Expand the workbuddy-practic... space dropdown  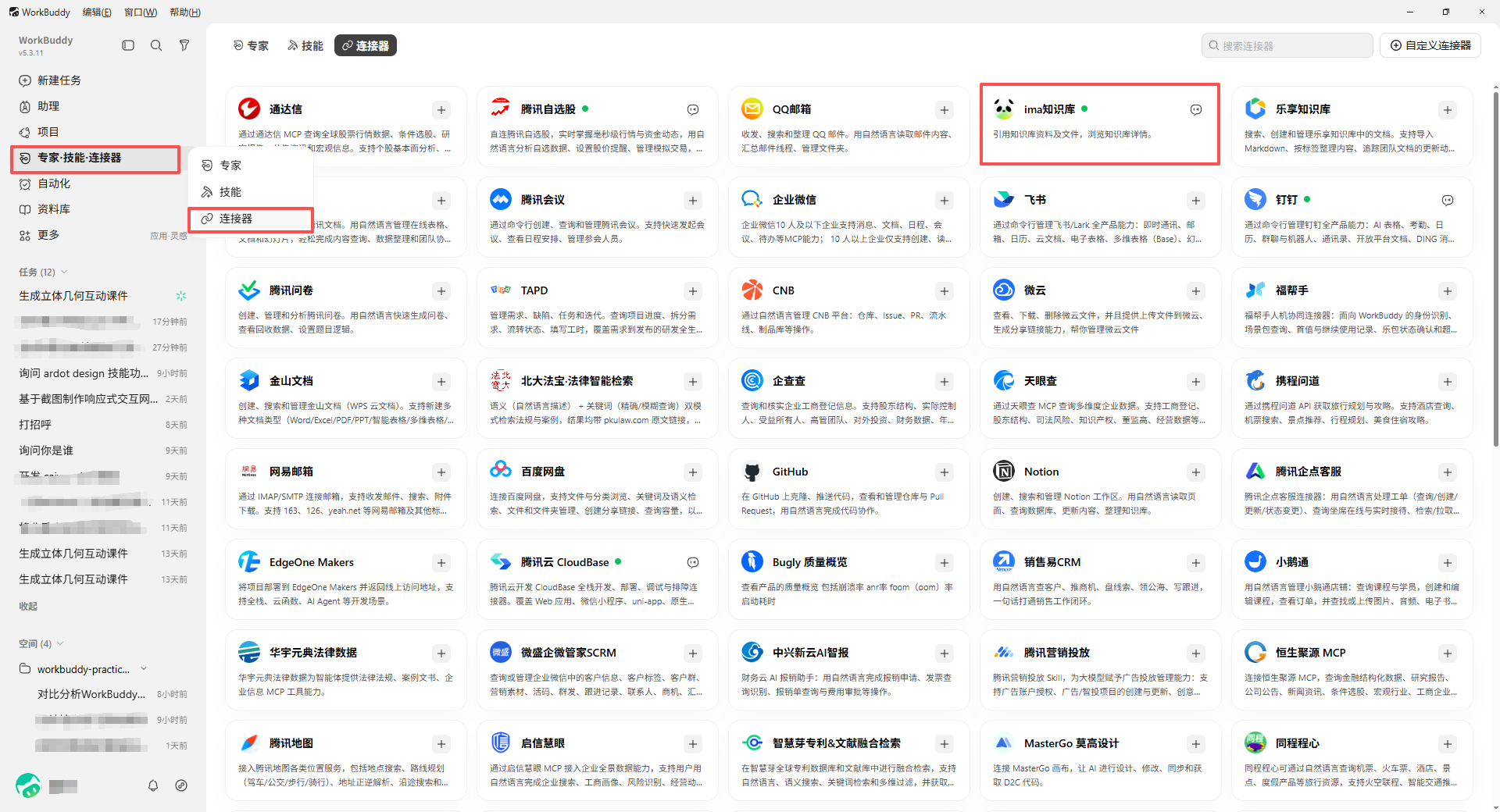pos(144,669)
